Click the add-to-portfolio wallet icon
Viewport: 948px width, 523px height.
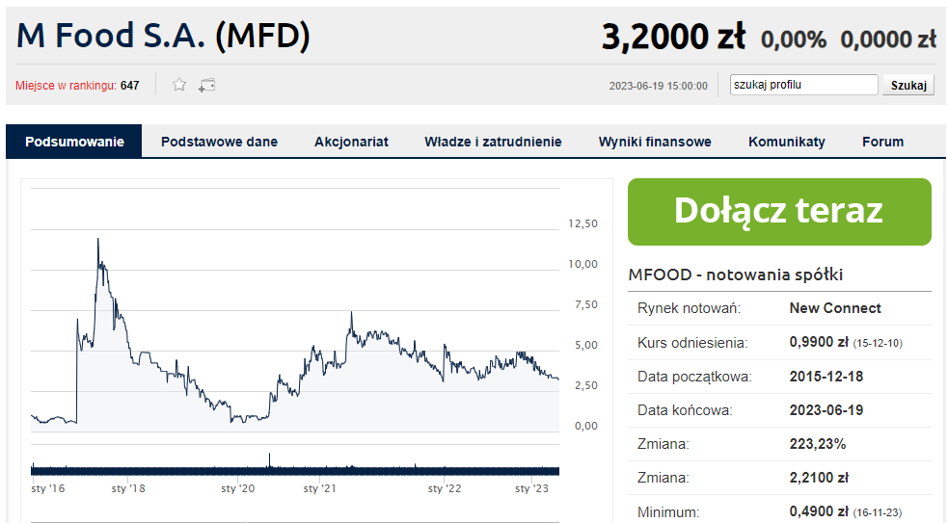206,85
